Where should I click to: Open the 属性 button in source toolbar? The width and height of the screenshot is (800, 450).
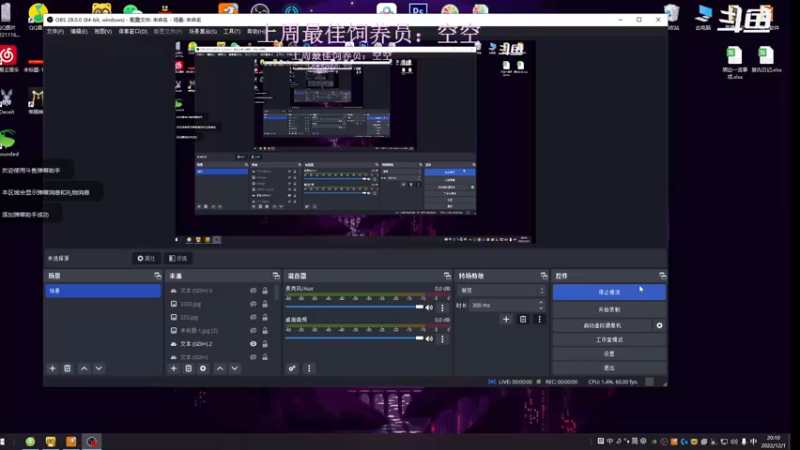point(146,259)
